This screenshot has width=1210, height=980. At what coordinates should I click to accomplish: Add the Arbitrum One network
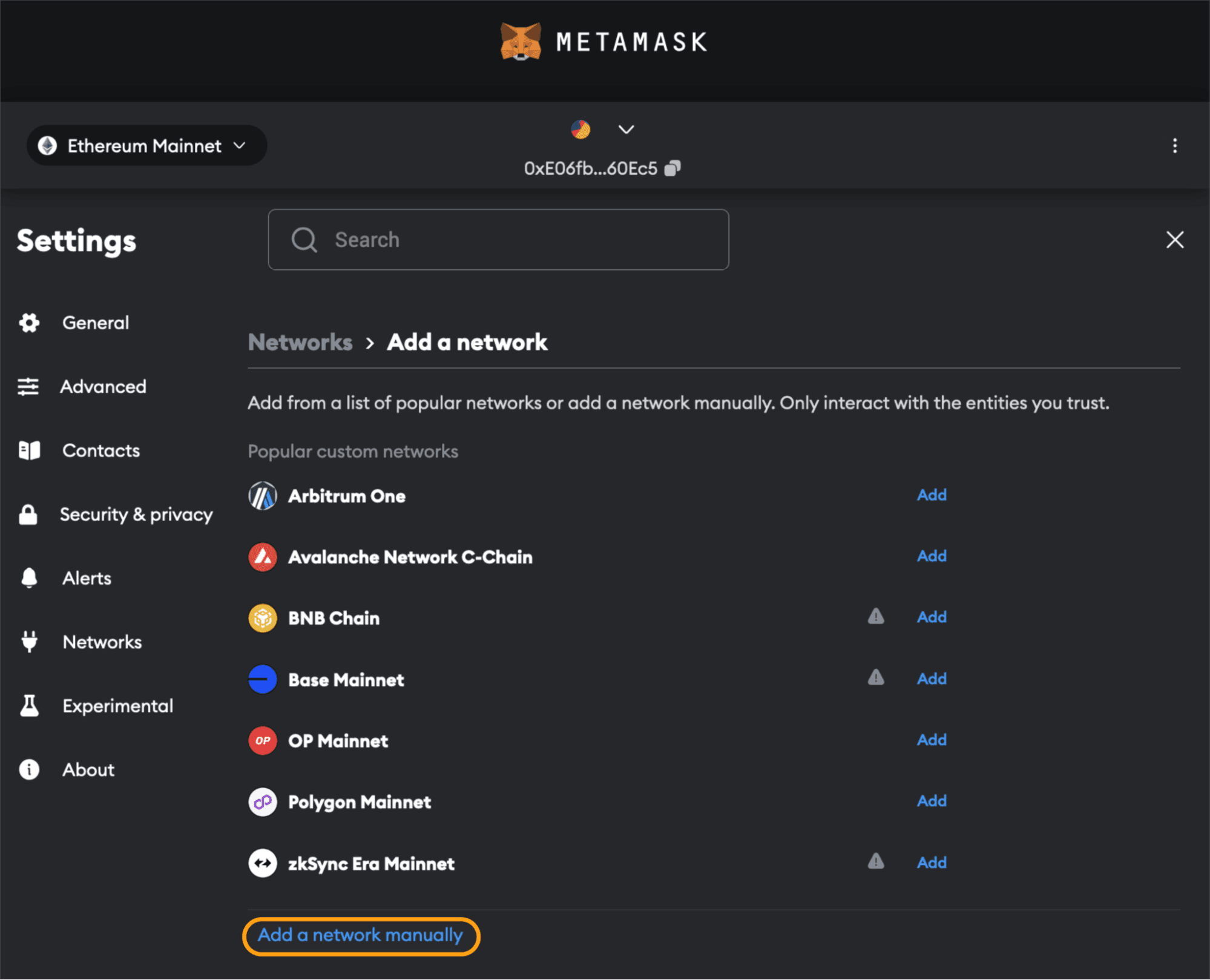tap(932, 495)
